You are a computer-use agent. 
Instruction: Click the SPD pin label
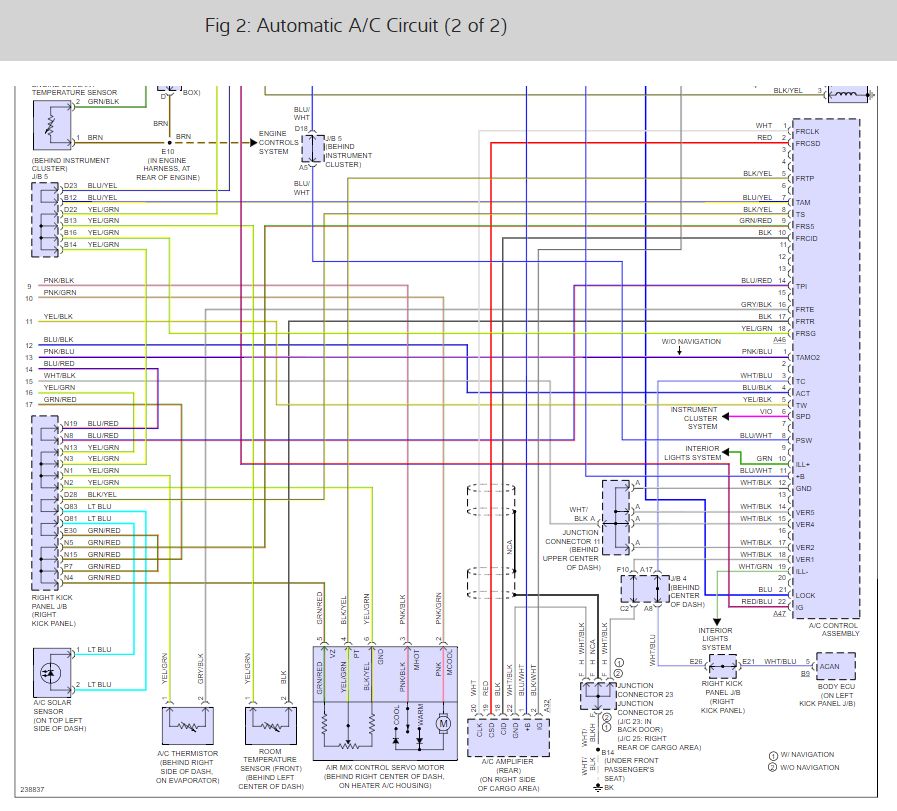(x=803, y=416)
